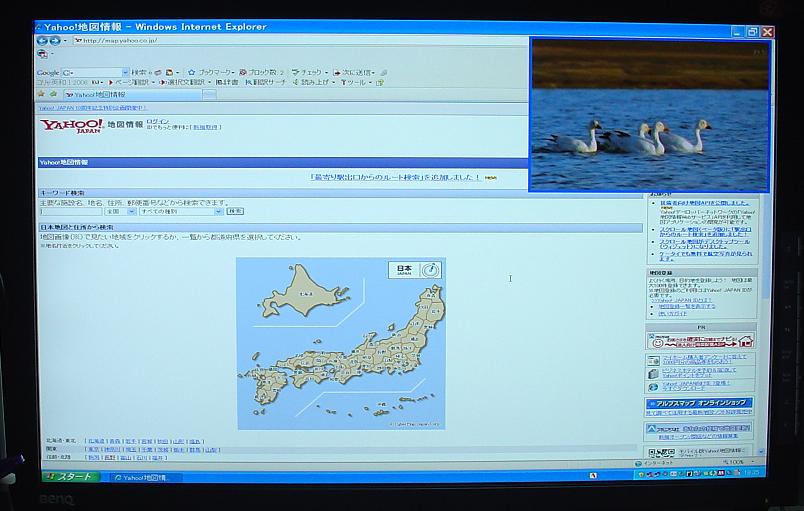
Task: Click the Google toolbar search box
Action: tap(95, 73)
